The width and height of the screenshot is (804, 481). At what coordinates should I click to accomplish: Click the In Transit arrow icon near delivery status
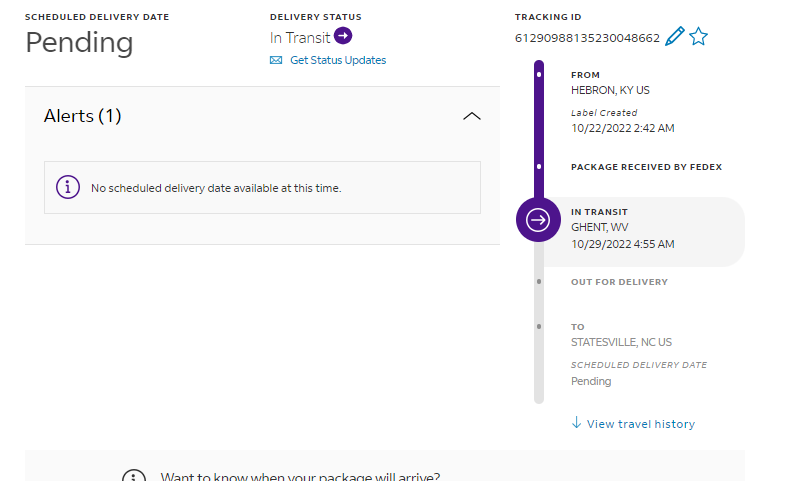[x=343, y=37]
